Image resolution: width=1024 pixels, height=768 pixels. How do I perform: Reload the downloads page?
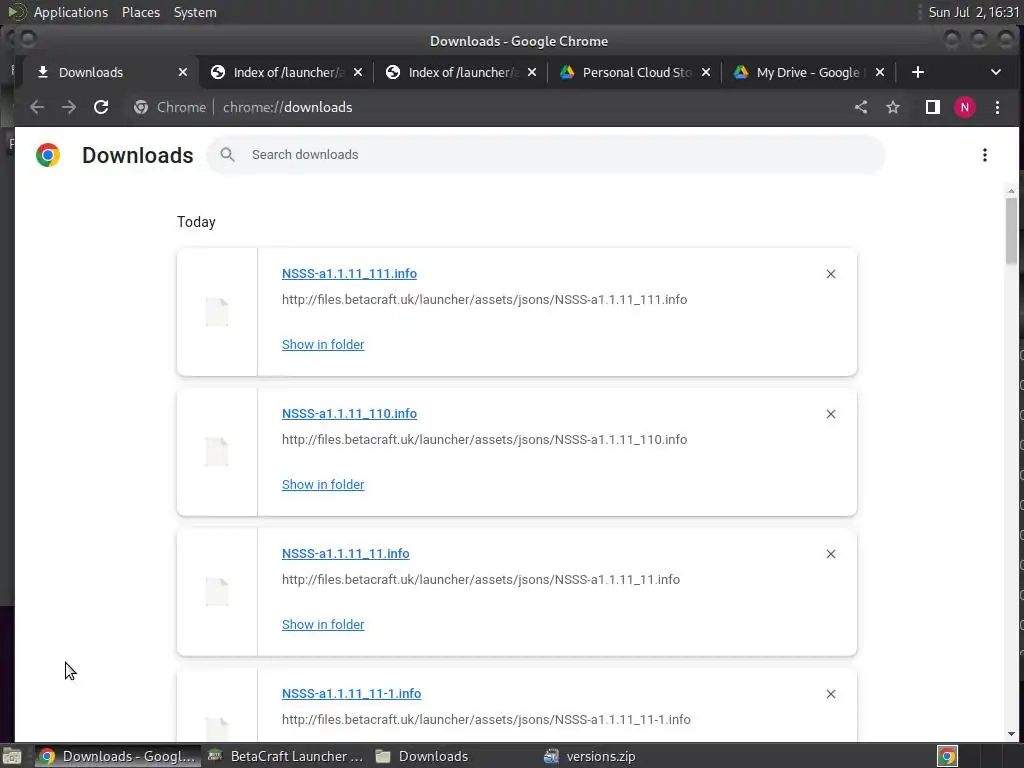pyautogui.click(x=101, y=107)
